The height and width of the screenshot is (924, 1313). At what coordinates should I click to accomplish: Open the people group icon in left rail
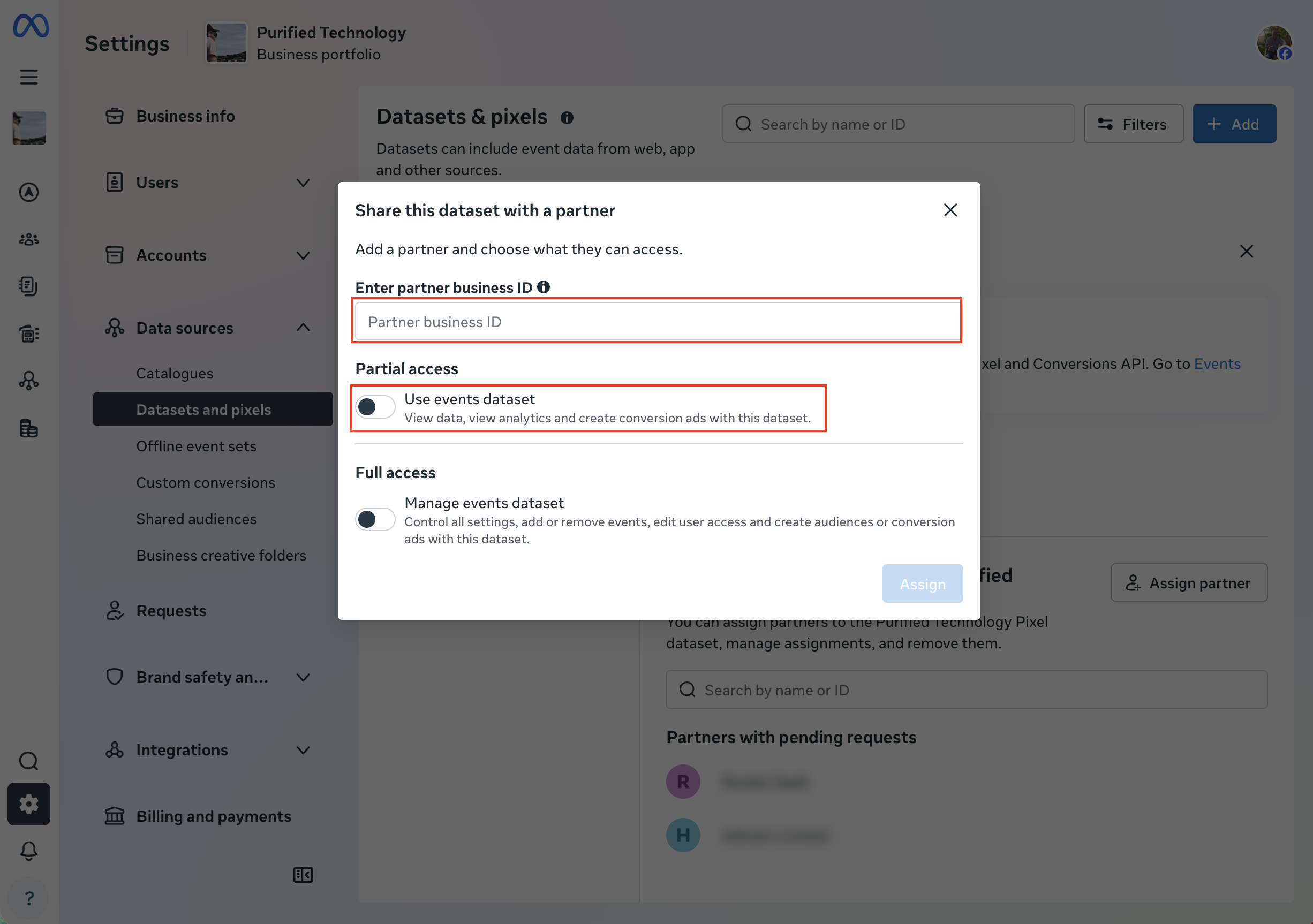pos(28,239)
